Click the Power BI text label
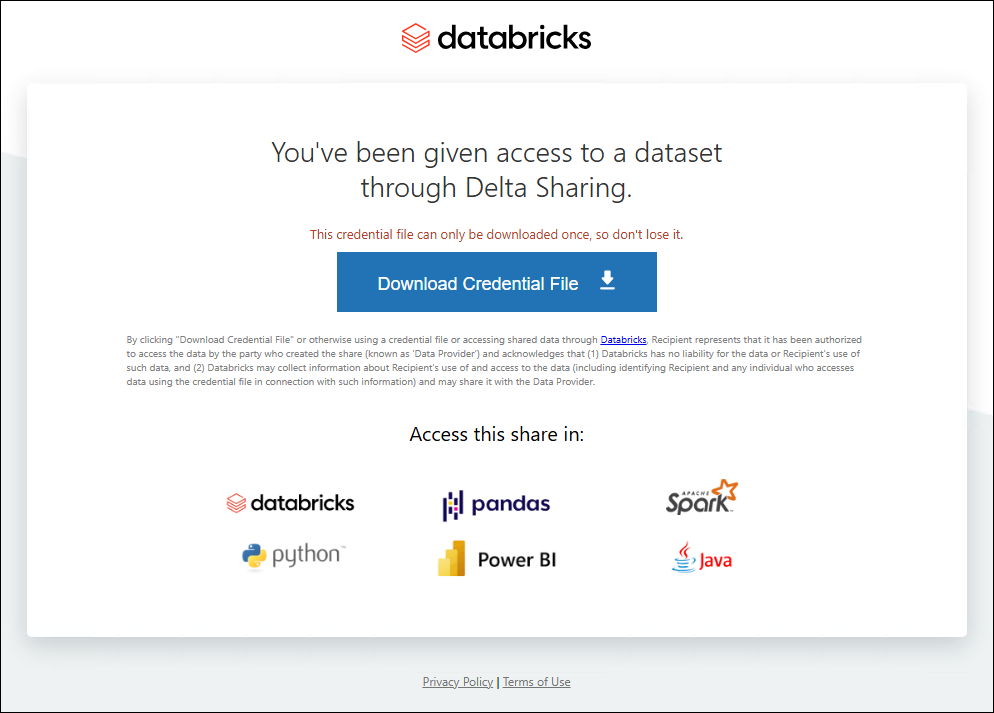This screenshot has width=994, height=713. coord(516,560)
